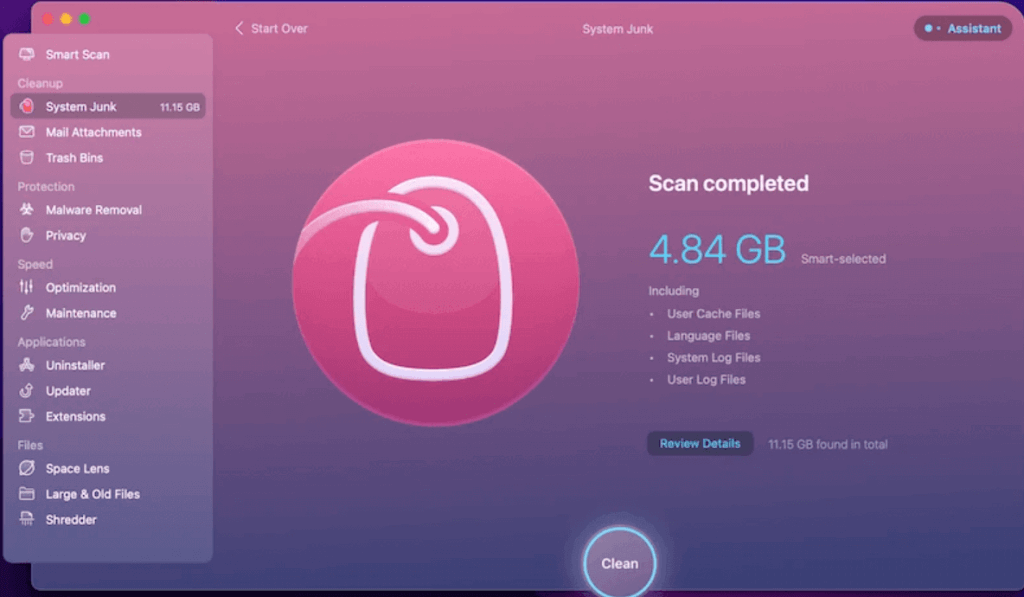Click the Mail Attachments envelope icon

click(x=27, y=132)
